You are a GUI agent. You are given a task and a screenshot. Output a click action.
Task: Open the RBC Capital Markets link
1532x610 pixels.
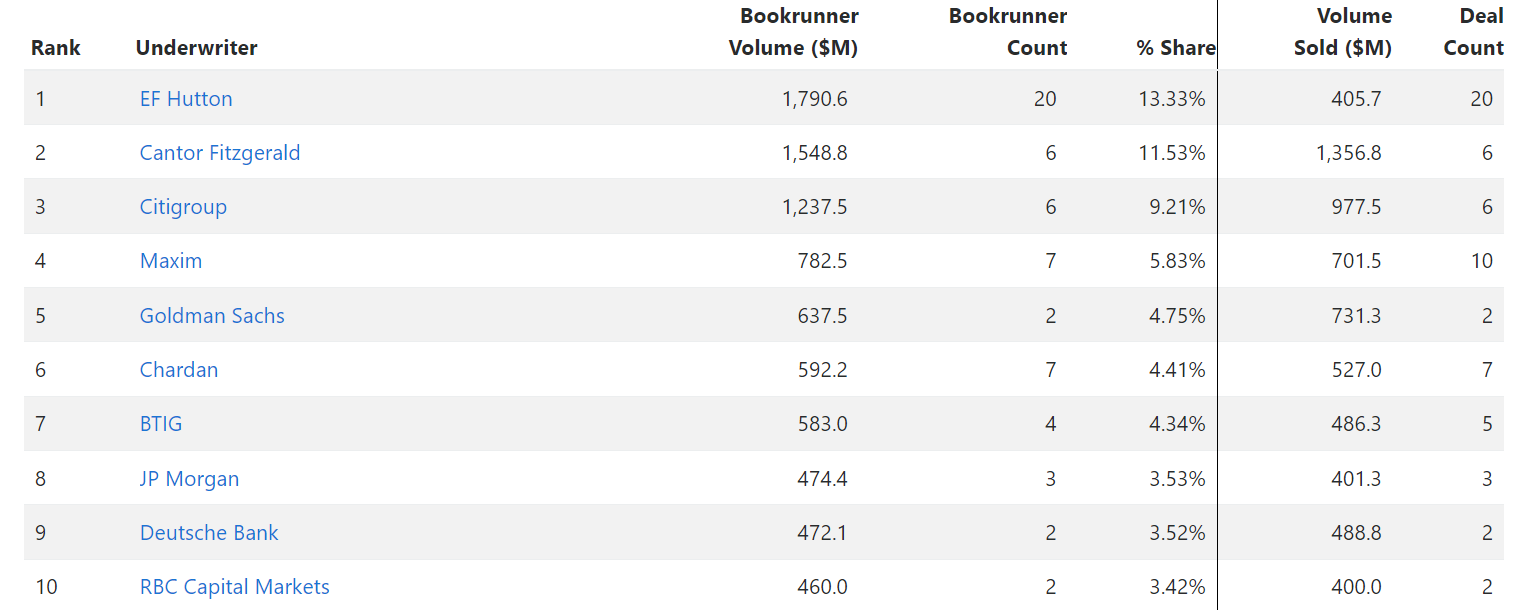tap(235, 587)
